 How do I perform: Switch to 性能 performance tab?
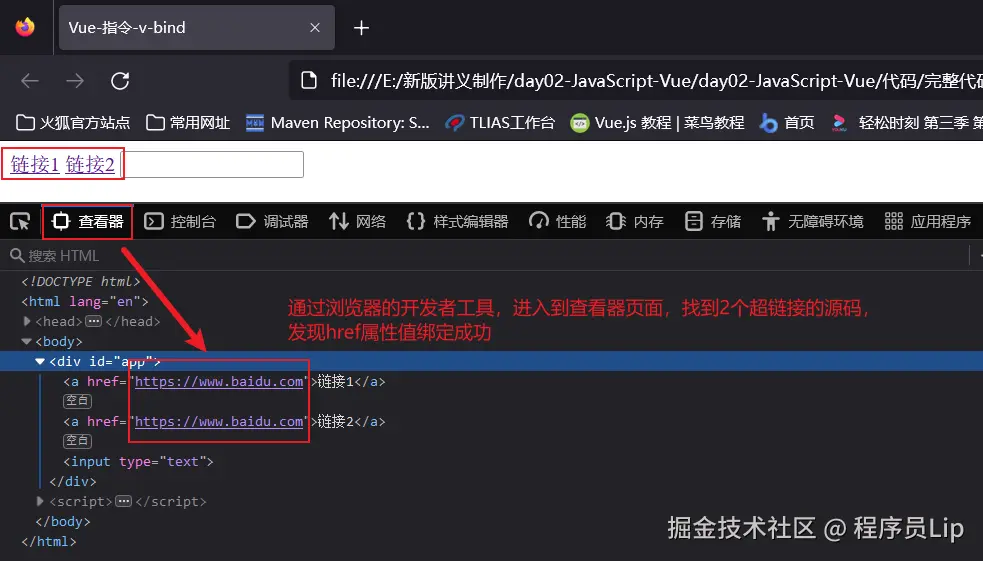pos(557,221)
